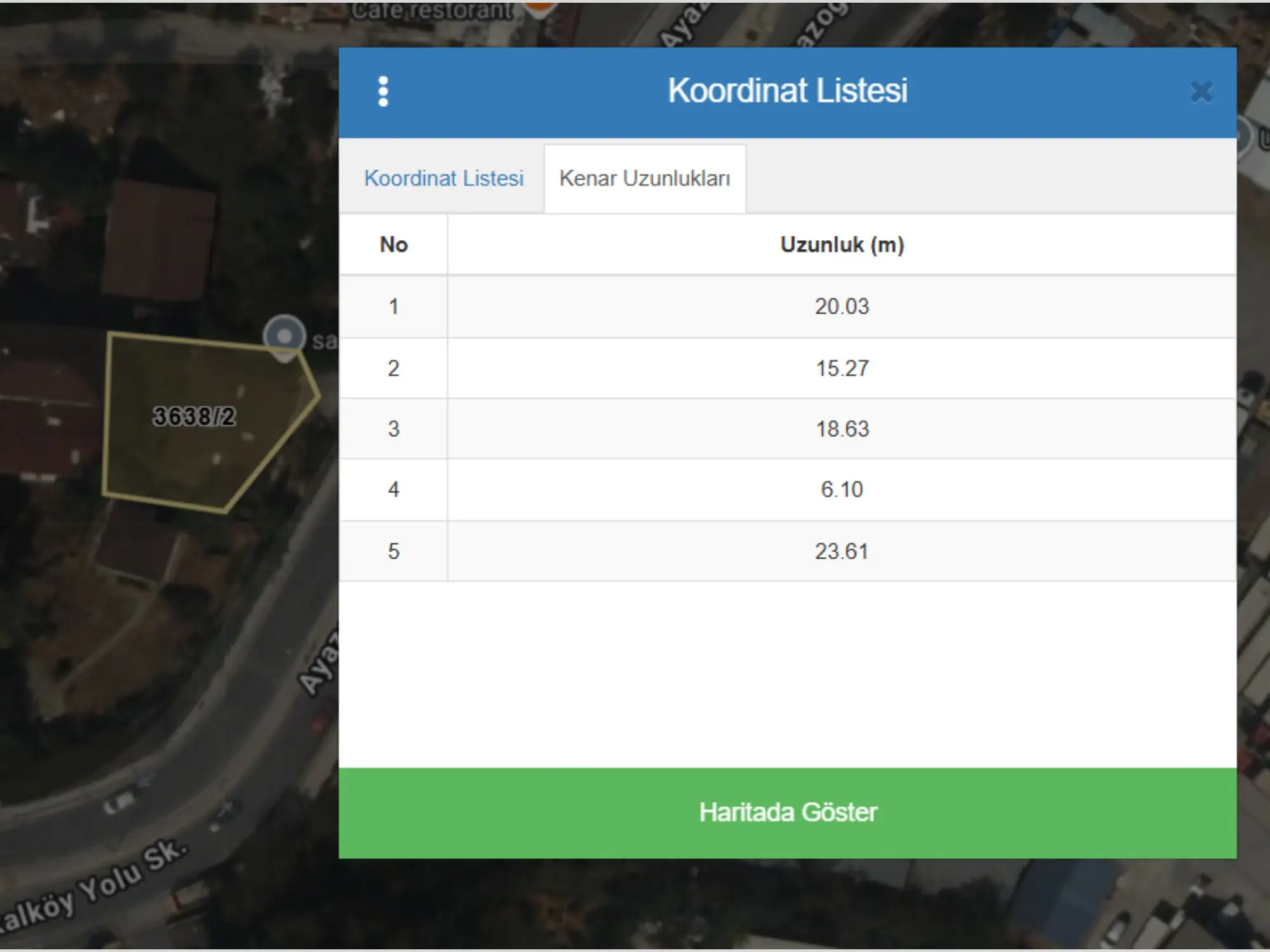The width and height of the screenshot is (1270, 952).
Task: Select the Kenar Uzunlukları tab
Action: [x=645, y=179]
